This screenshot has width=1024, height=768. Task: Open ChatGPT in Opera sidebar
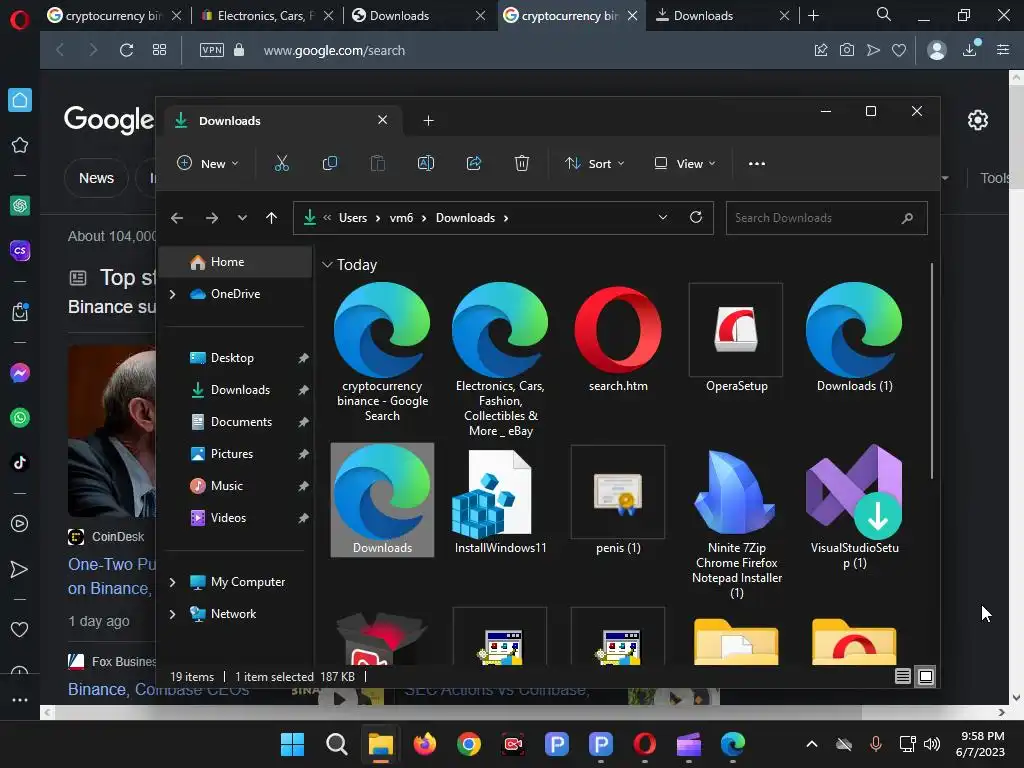pos(20,206)
